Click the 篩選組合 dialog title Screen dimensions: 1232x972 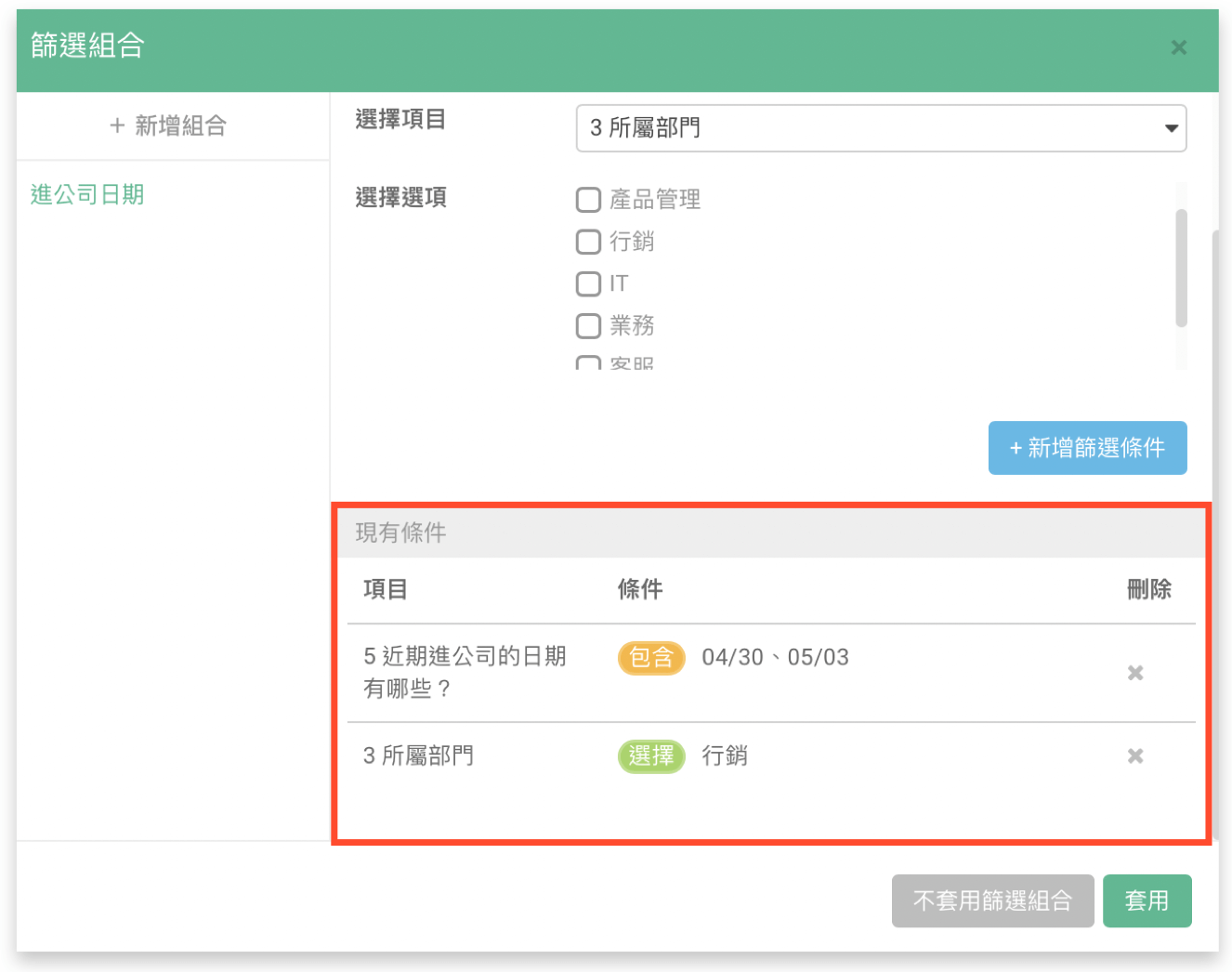pos(87,45)
